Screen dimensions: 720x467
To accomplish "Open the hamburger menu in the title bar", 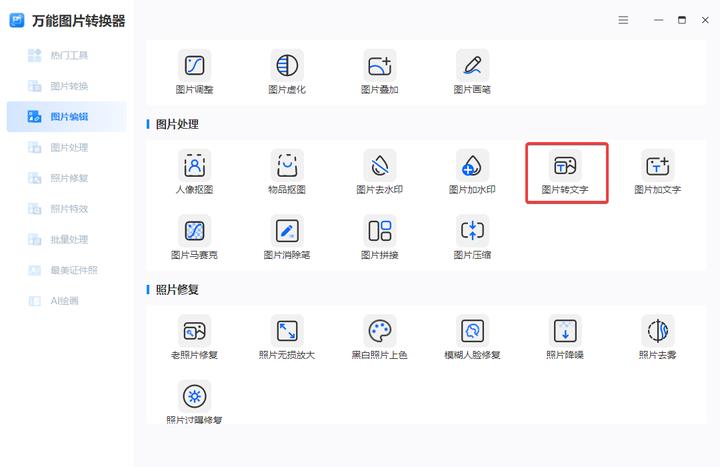I will point(623,20).
